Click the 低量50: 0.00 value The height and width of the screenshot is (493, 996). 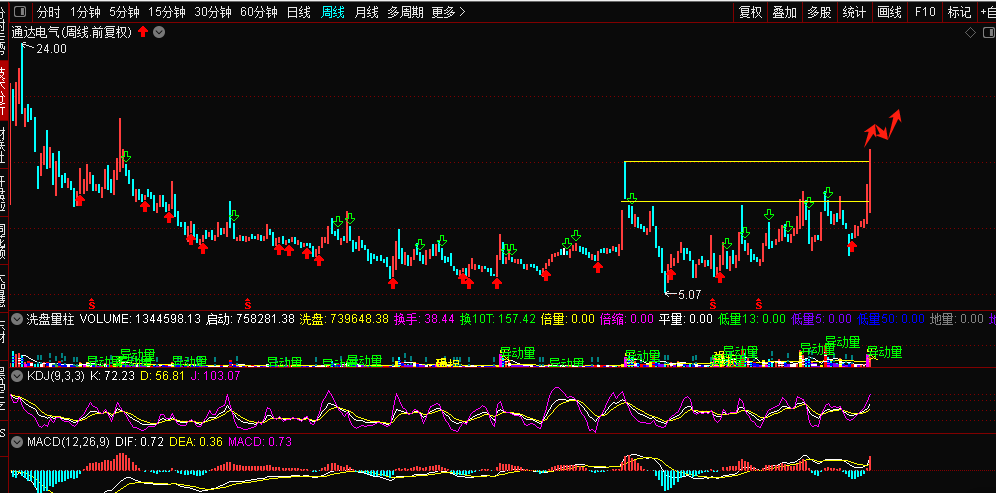pyautogui.click(x=891, y=319)
